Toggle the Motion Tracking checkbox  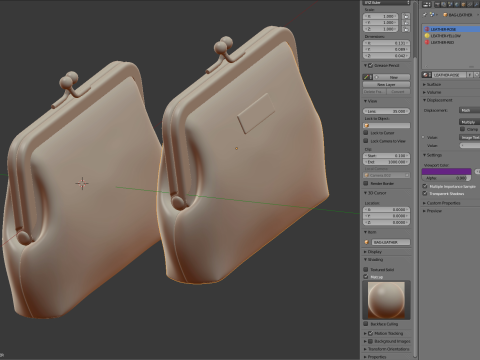[x=370, y=333]
